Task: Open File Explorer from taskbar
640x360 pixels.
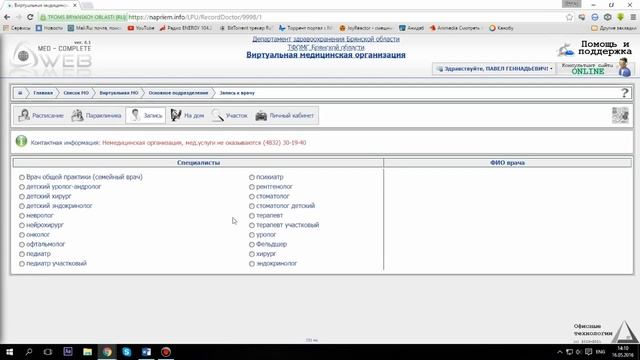Action: pyautogui.click(x=87, y=352)
